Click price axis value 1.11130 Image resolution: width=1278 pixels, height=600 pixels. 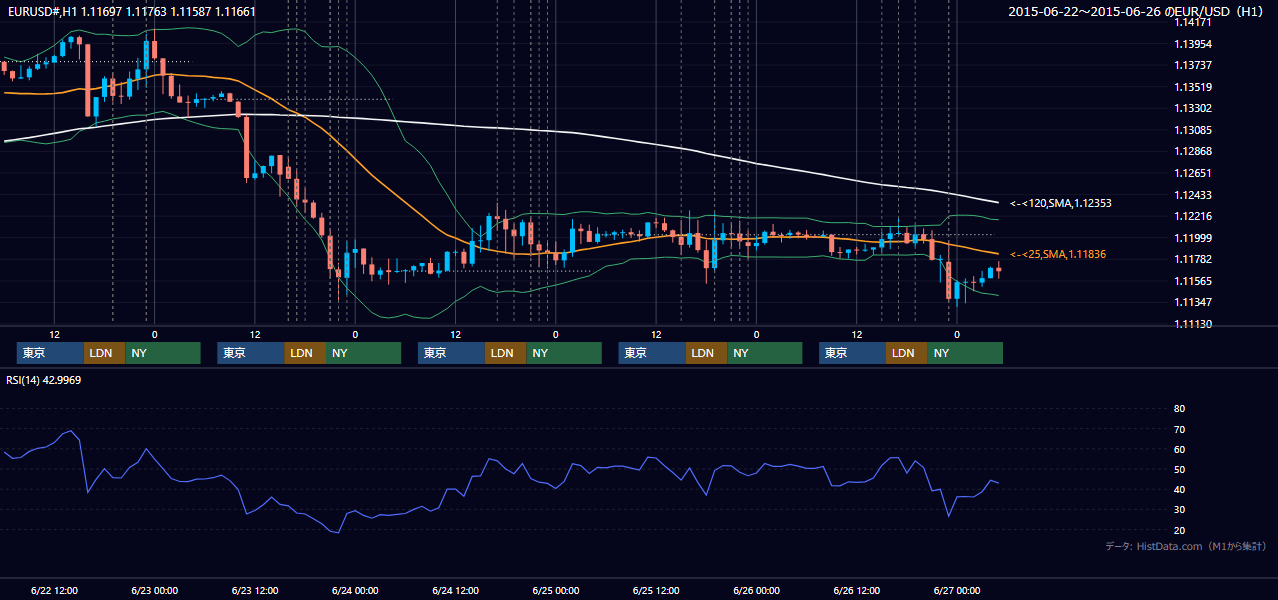[x=1193, y=324]
